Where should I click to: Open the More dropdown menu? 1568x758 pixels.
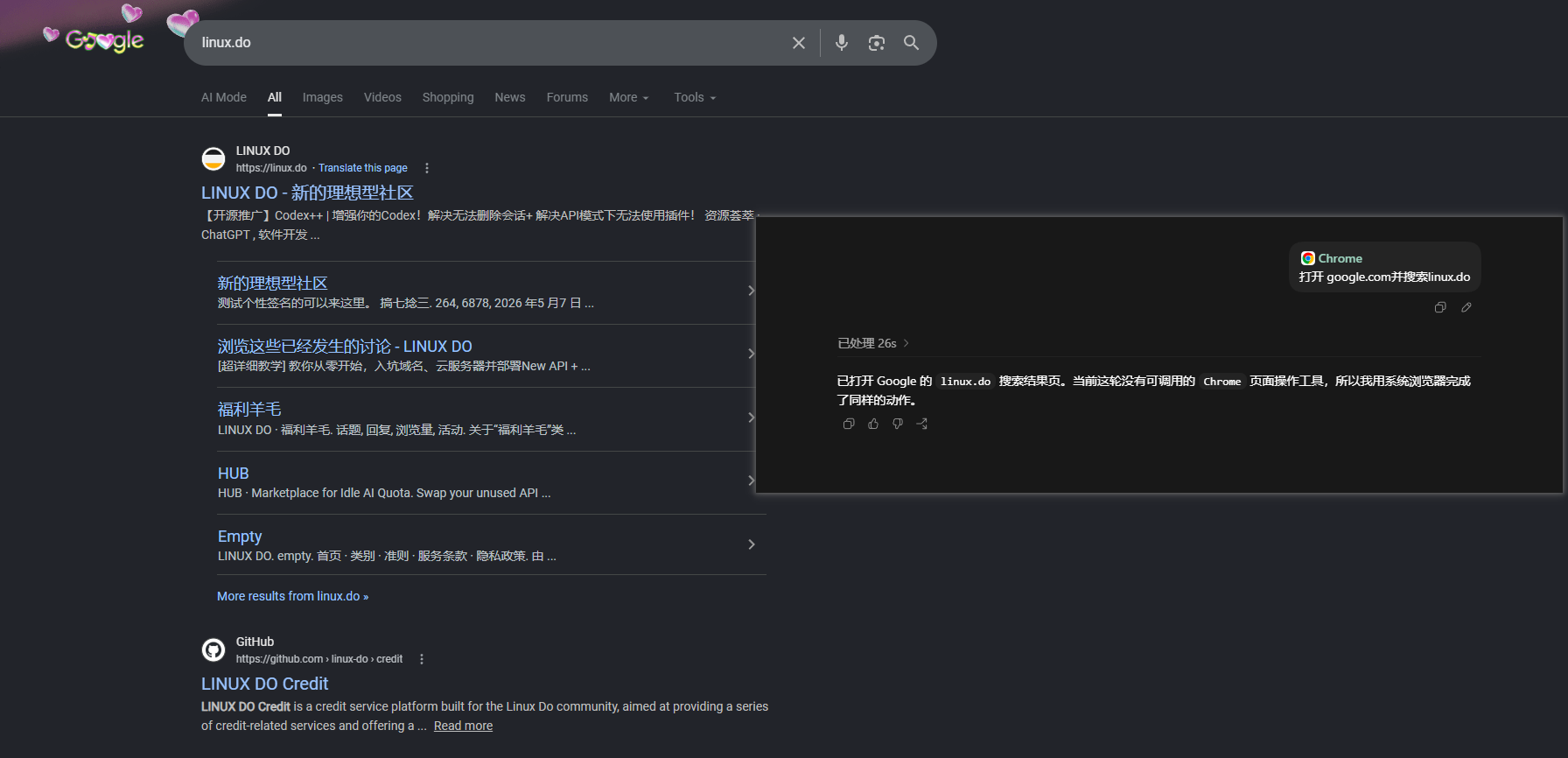629,97
